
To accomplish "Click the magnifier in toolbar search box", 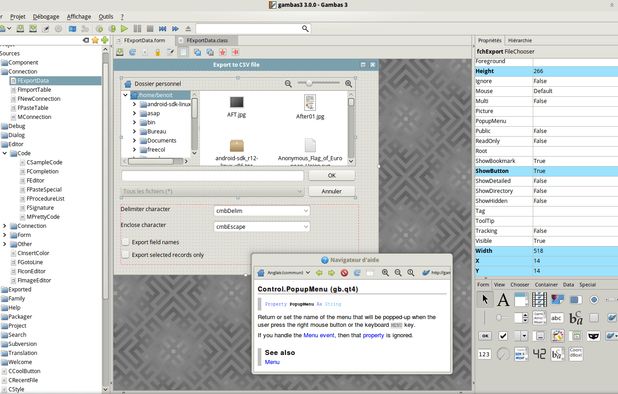I will 305,28.
